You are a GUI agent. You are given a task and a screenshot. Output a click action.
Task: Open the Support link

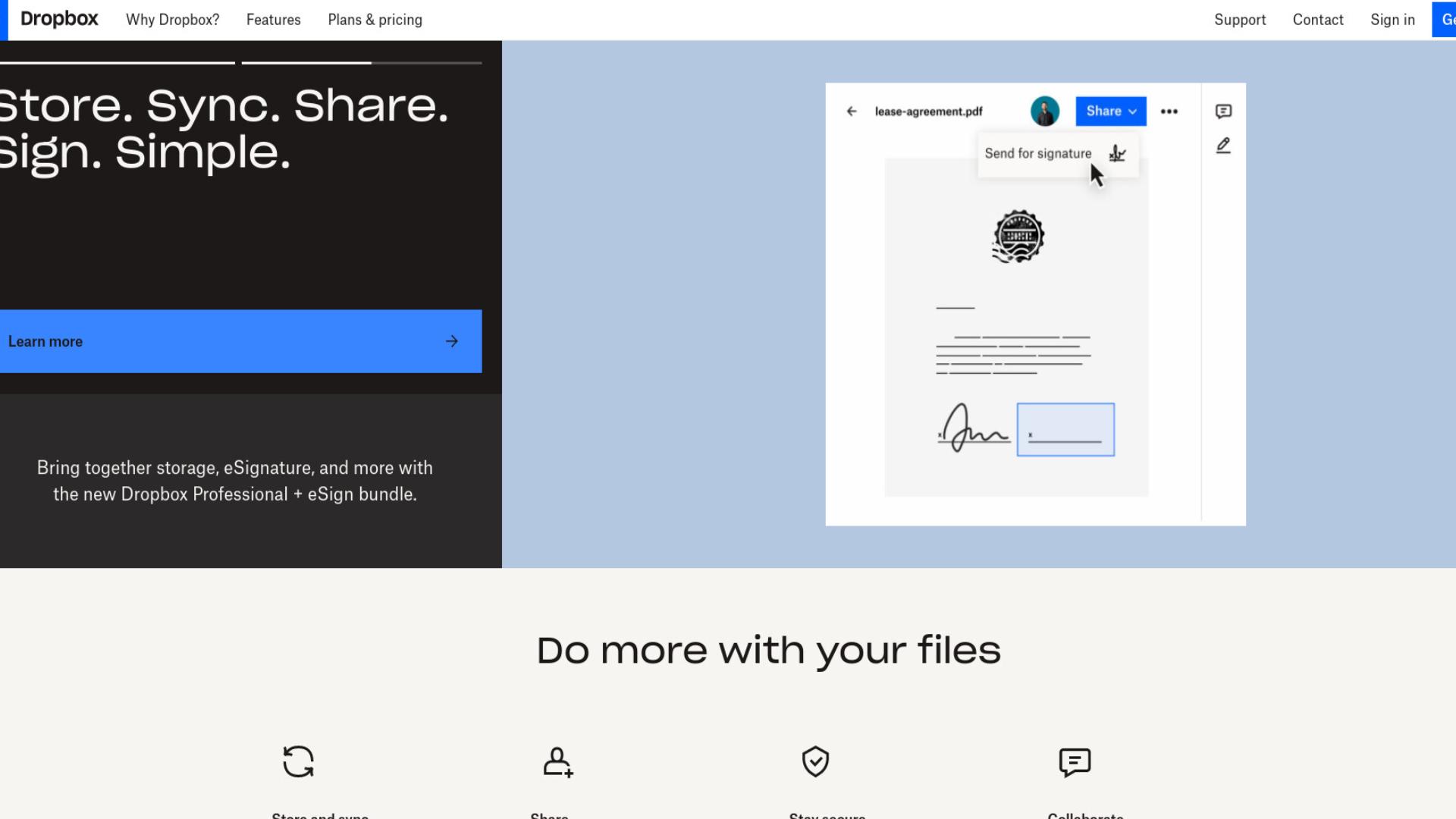1240,20
